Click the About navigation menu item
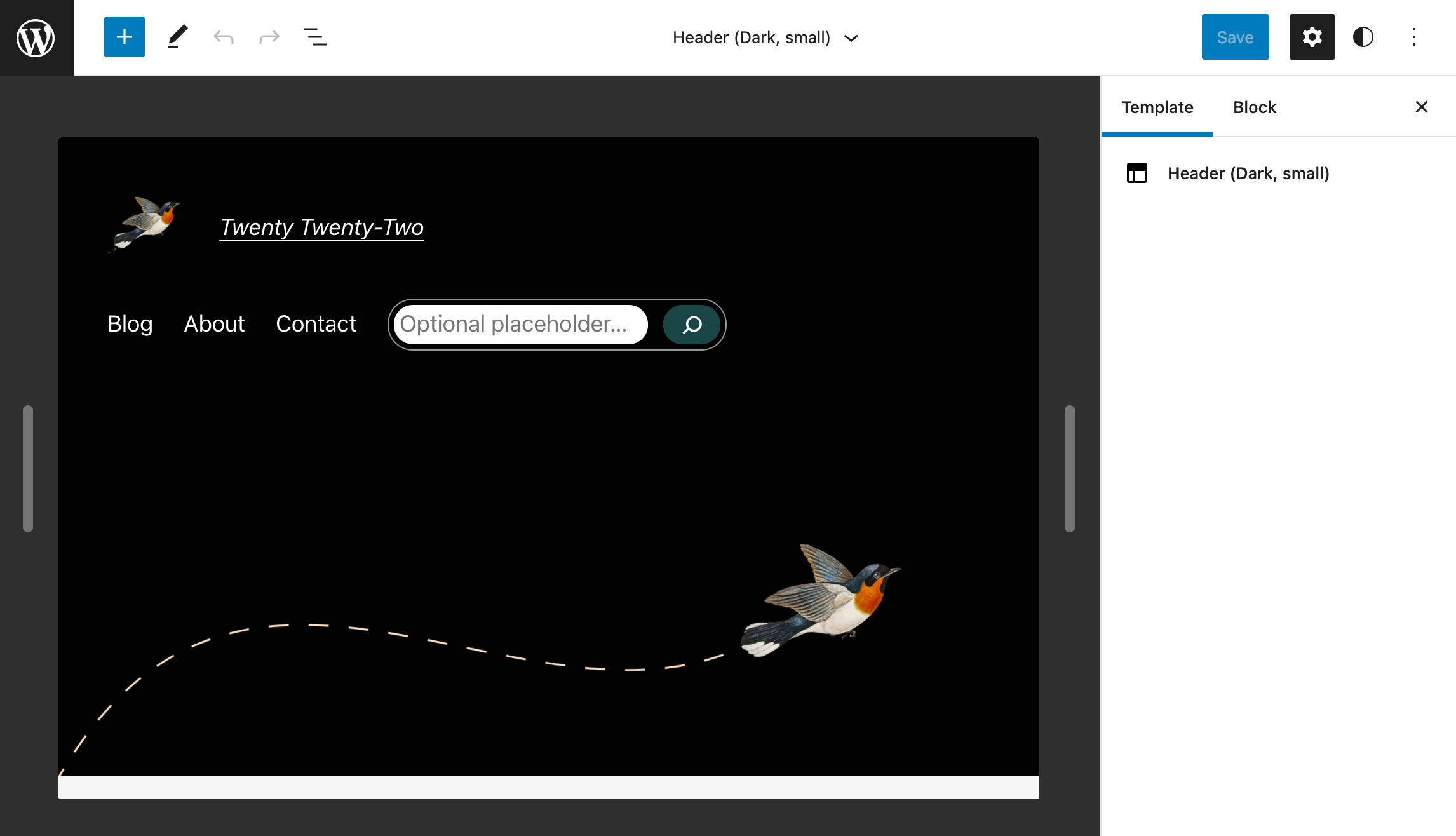Image resolution: width=1456 pixels, height=836 pixels. coord(214,324)
